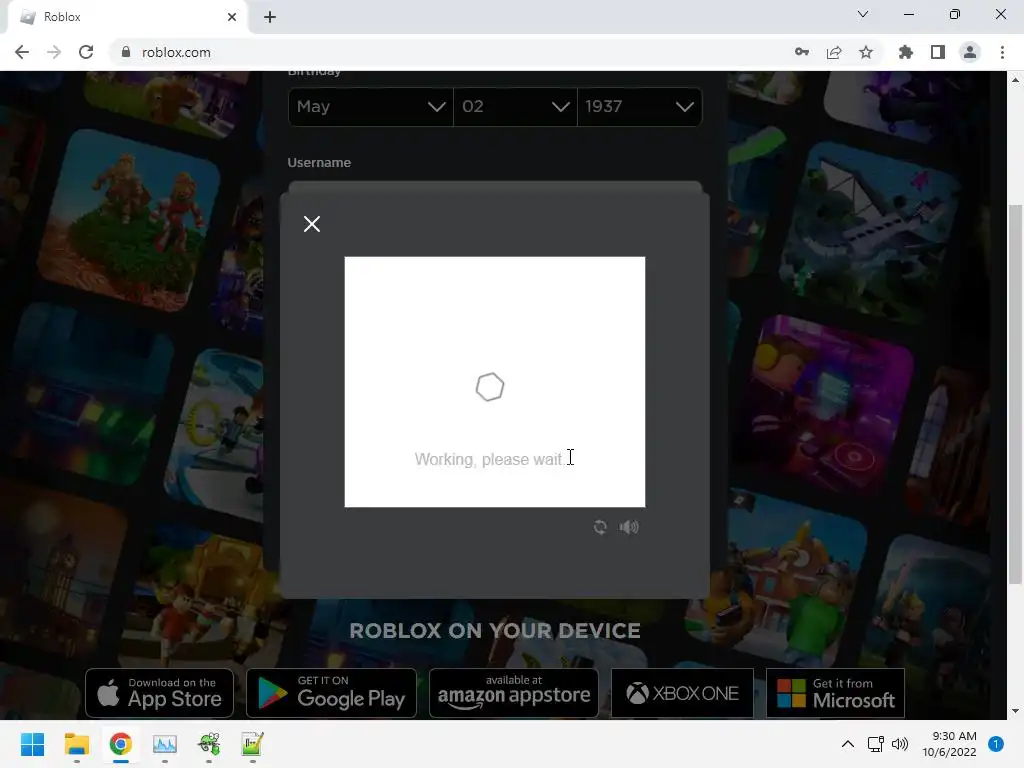Open the birthday day dropdown showing 02
1024x768 pixels.
[515, 106]
